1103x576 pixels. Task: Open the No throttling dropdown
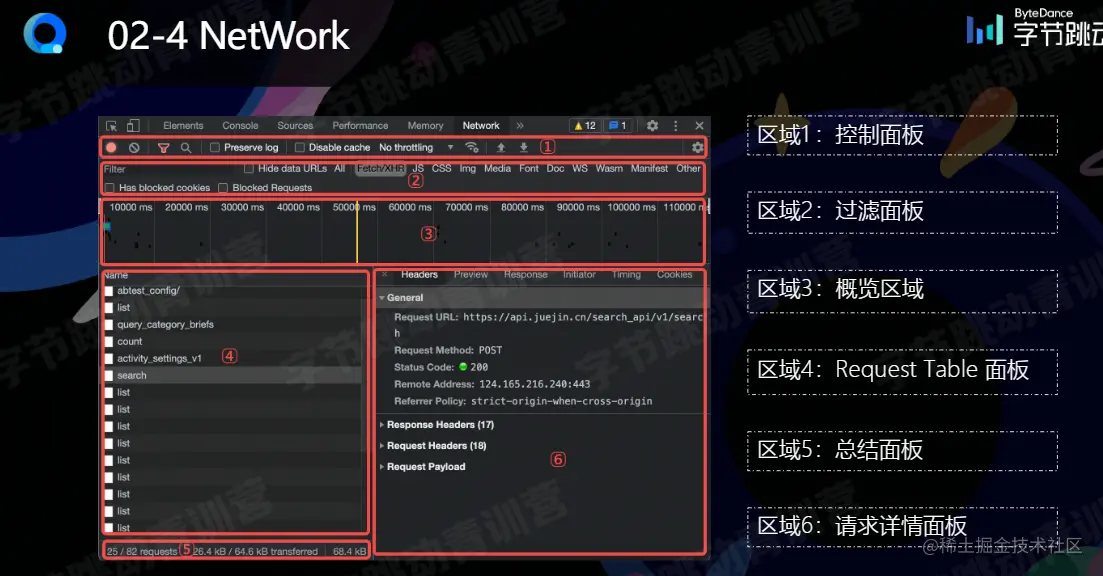[x=416, y=148]
